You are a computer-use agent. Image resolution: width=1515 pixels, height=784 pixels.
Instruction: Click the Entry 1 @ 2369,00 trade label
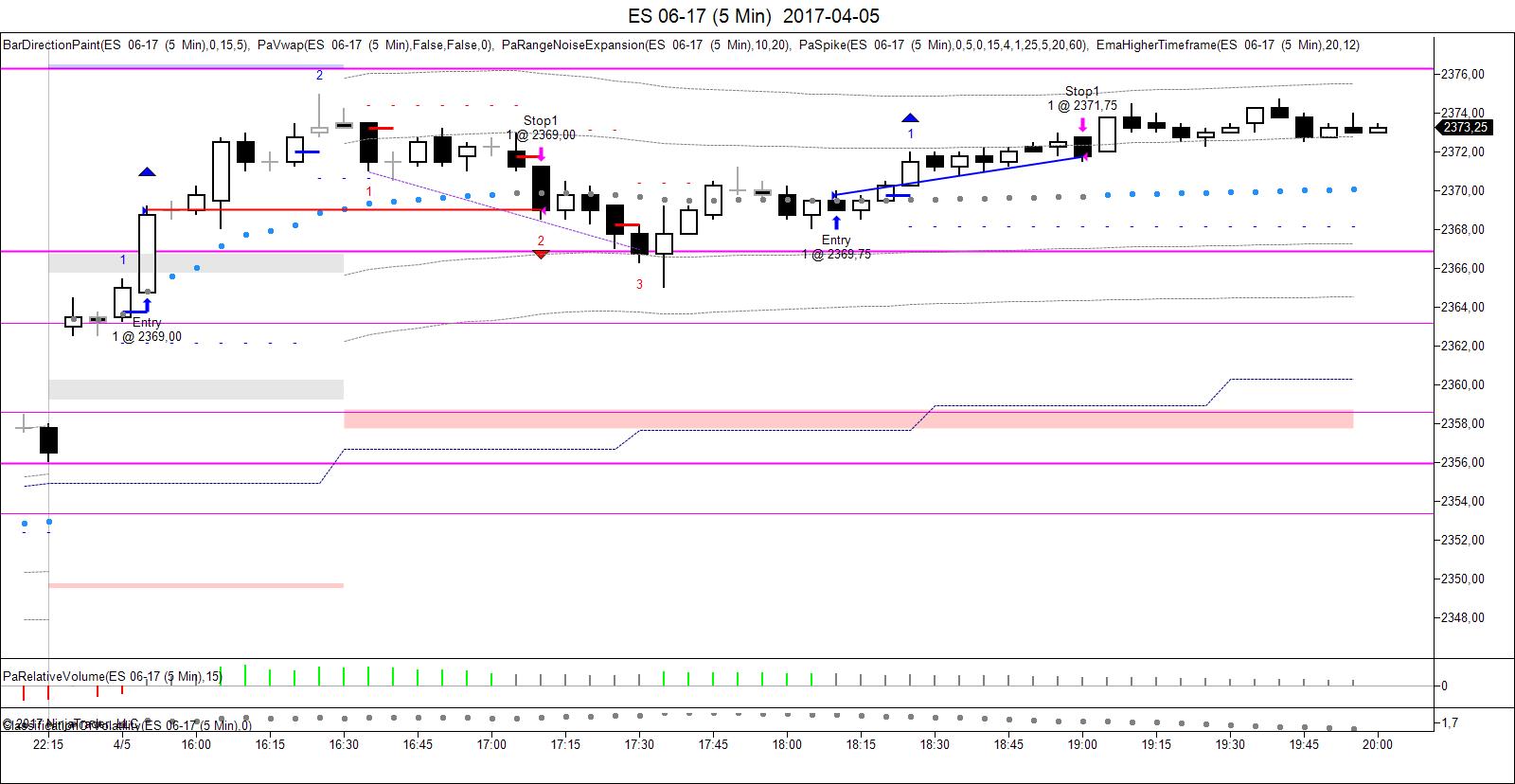[147, 330]
